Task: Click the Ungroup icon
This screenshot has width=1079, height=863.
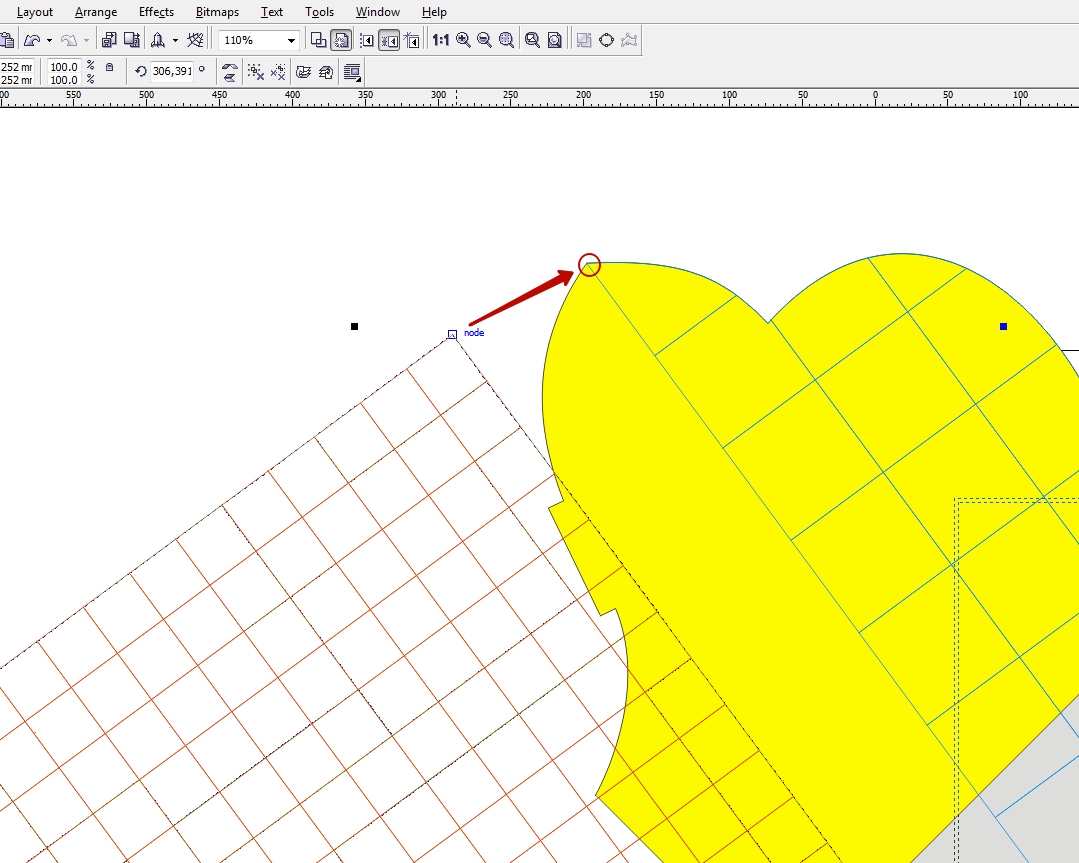Action: pos(256,72)
